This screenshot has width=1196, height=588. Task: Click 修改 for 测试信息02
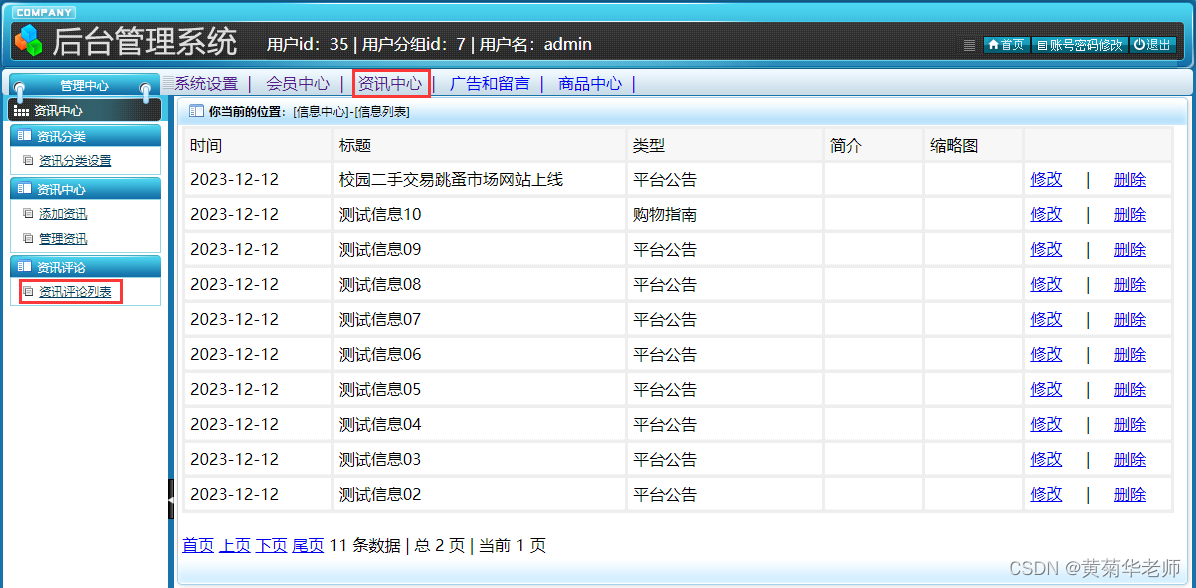tap(1046, 494)
